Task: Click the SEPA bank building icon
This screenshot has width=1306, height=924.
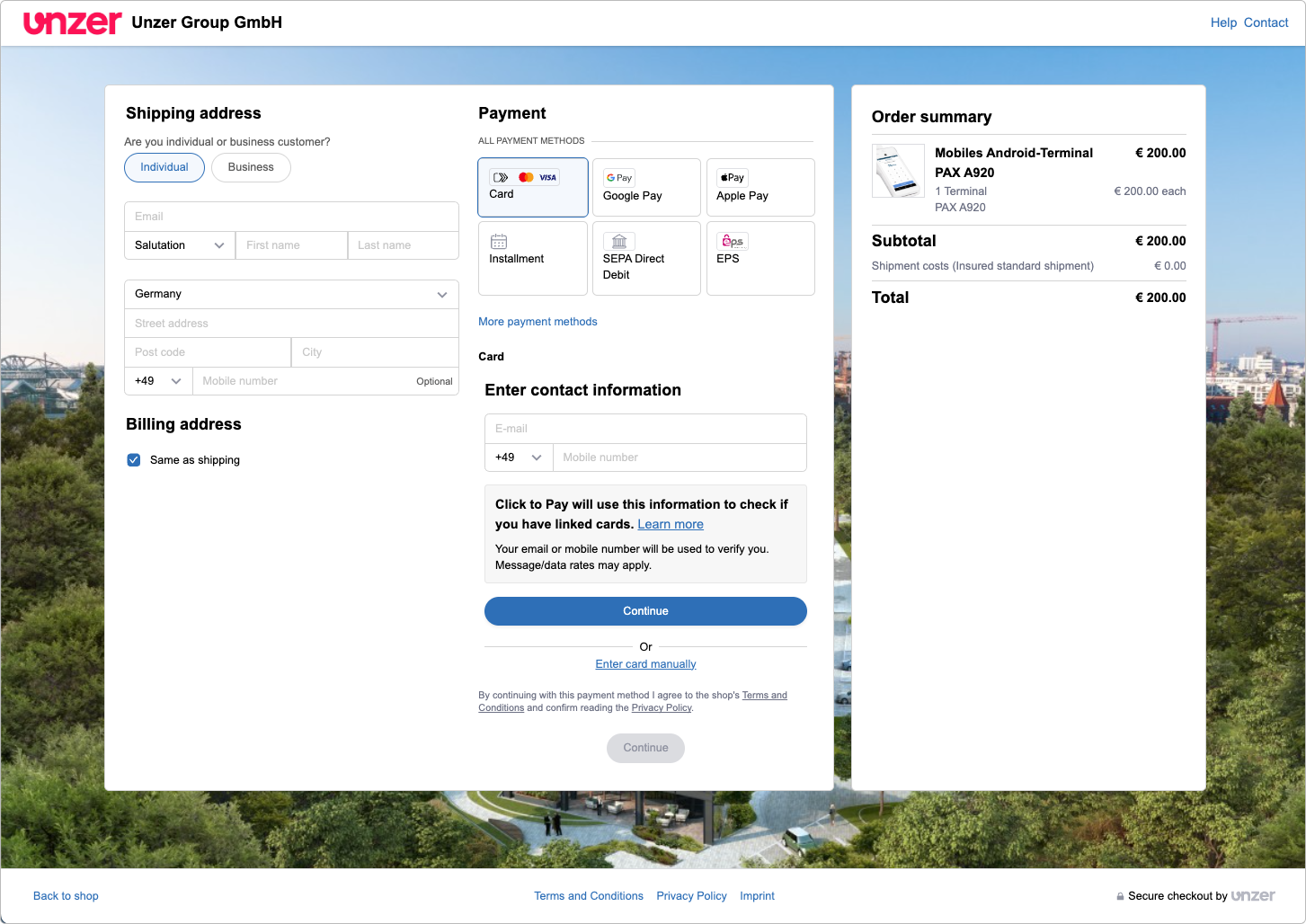Action: pos(619,241)
